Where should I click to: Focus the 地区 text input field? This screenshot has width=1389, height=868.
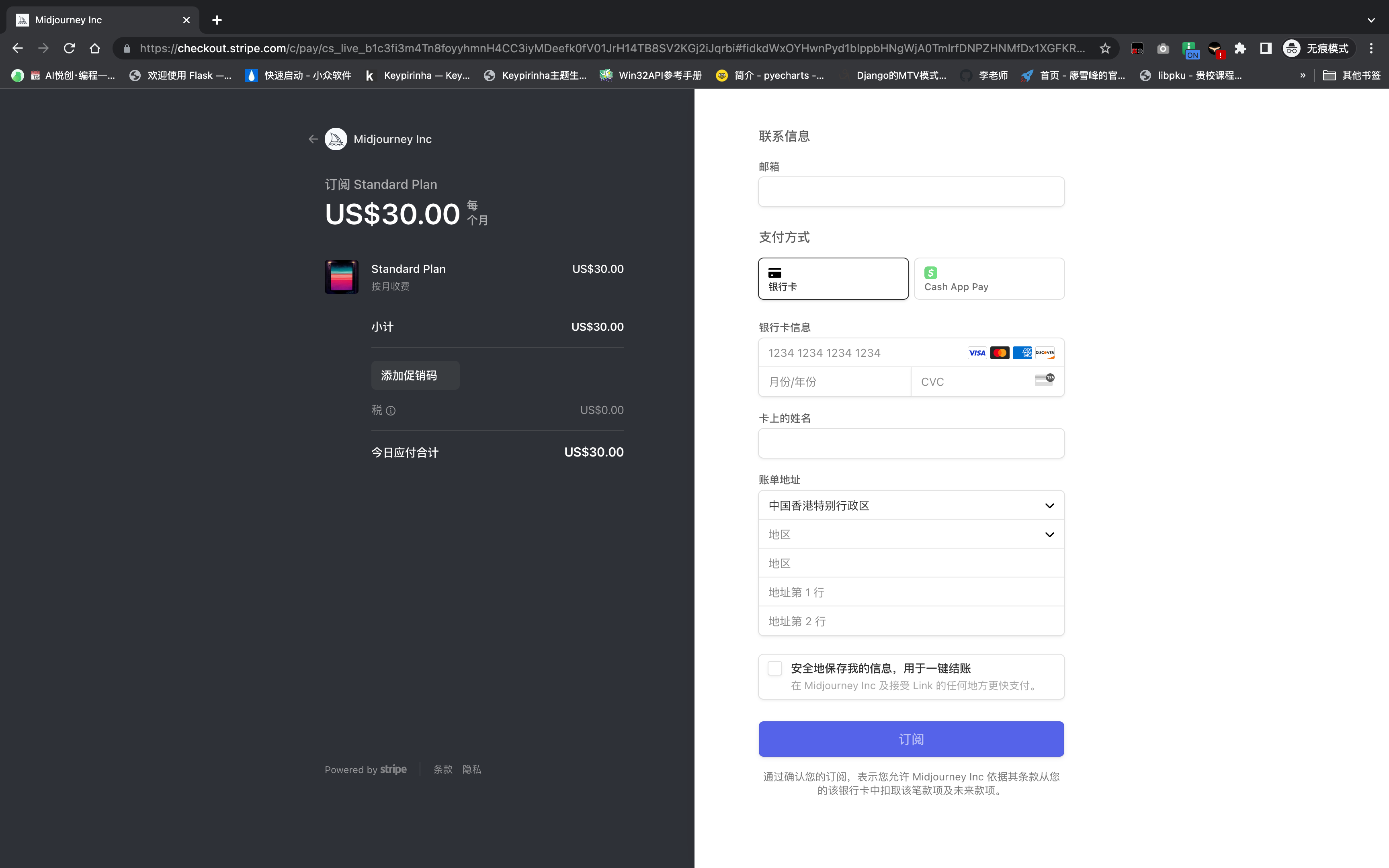pyautogui.click(x=911, y=563)
